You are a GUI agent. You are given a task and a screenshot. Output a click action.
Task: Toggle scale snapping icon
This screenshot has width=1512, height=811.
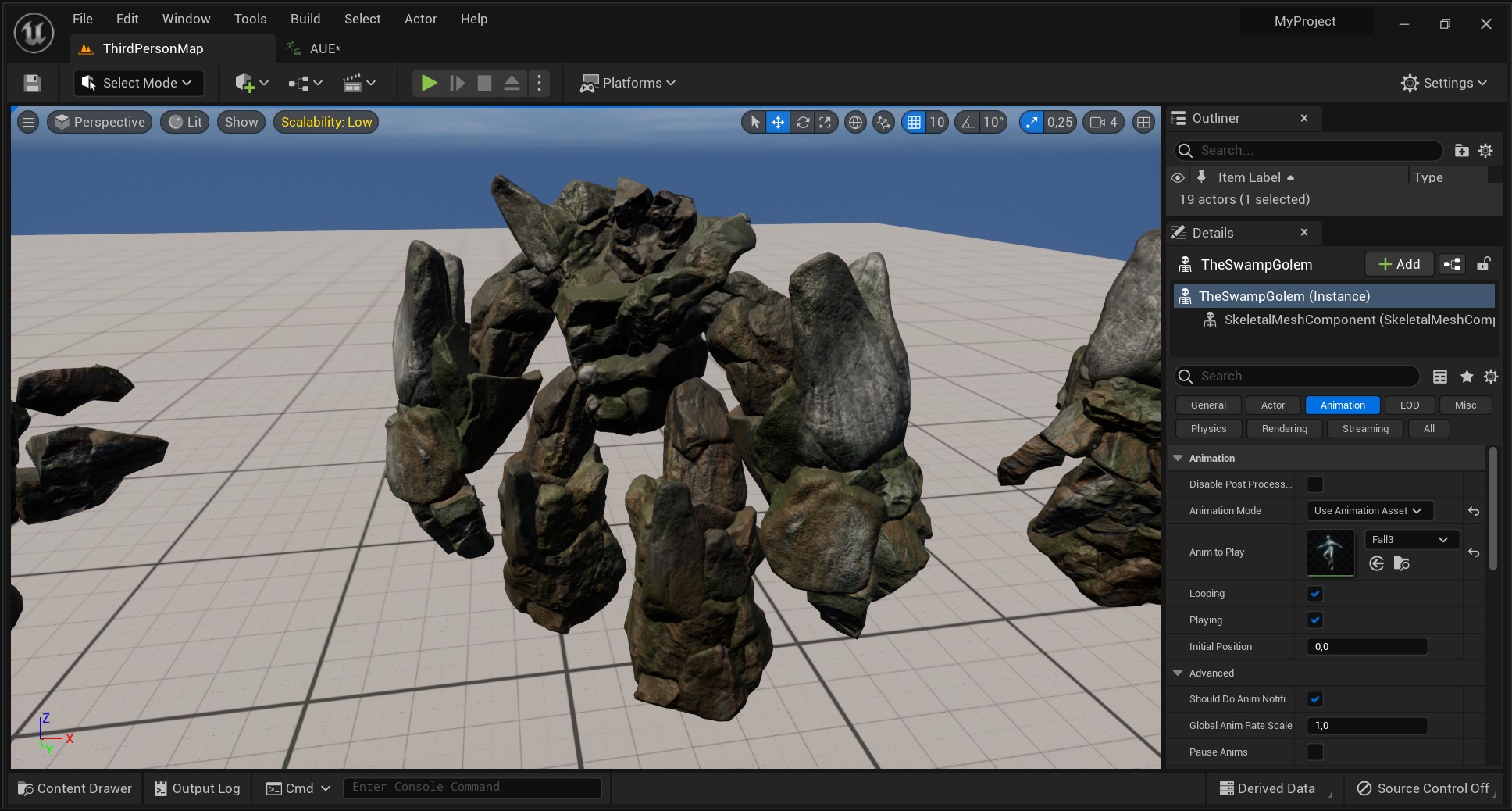click(x=1032, y=122)
